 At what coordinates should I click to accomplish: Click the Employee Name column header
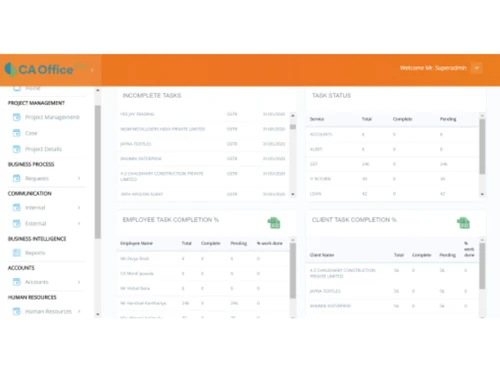[x=136, y=243]
